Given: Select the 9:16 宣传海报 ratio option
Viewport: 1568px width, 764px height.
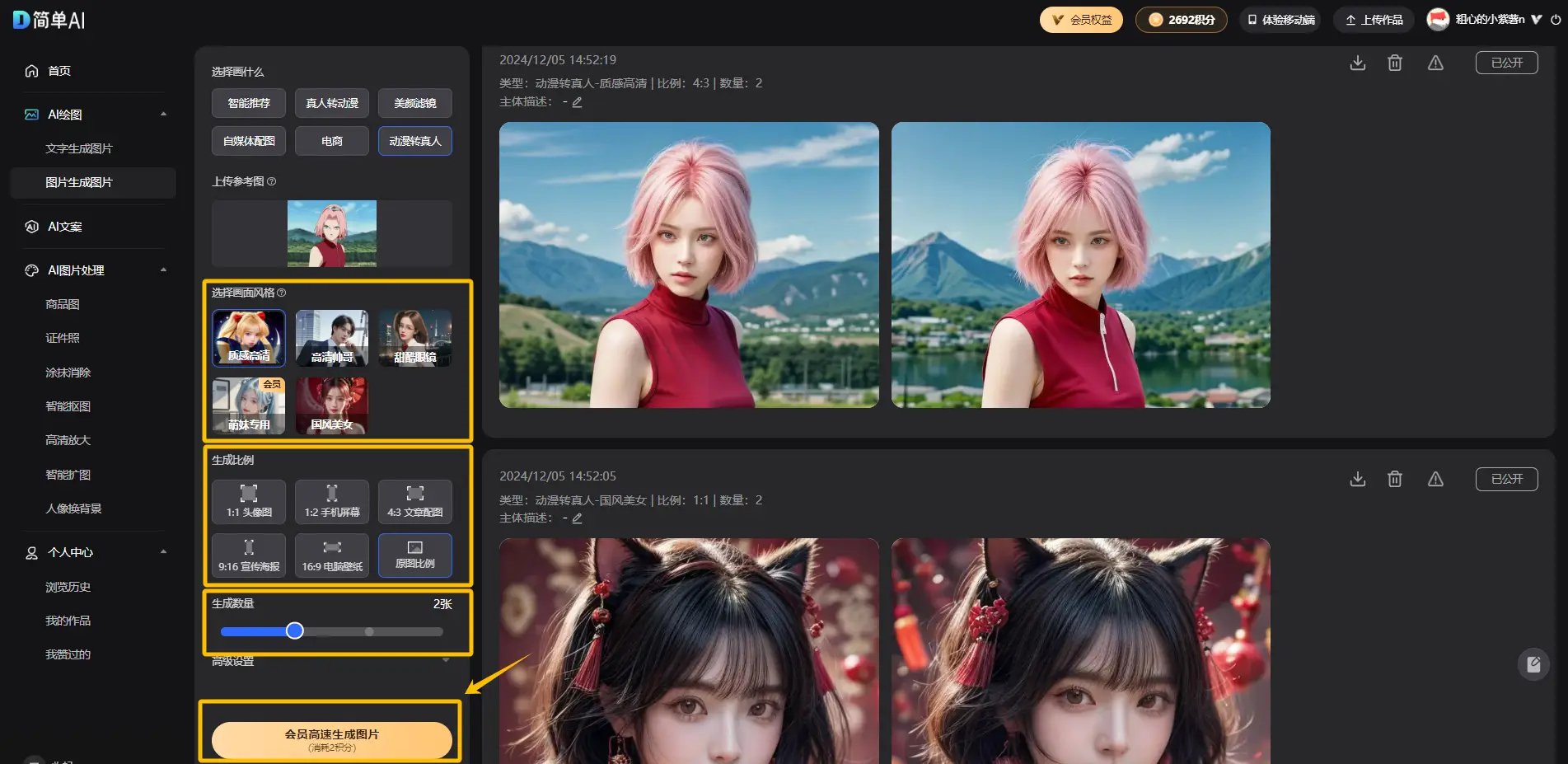Looking at the screenshot, I should click(x=249, y=555).
